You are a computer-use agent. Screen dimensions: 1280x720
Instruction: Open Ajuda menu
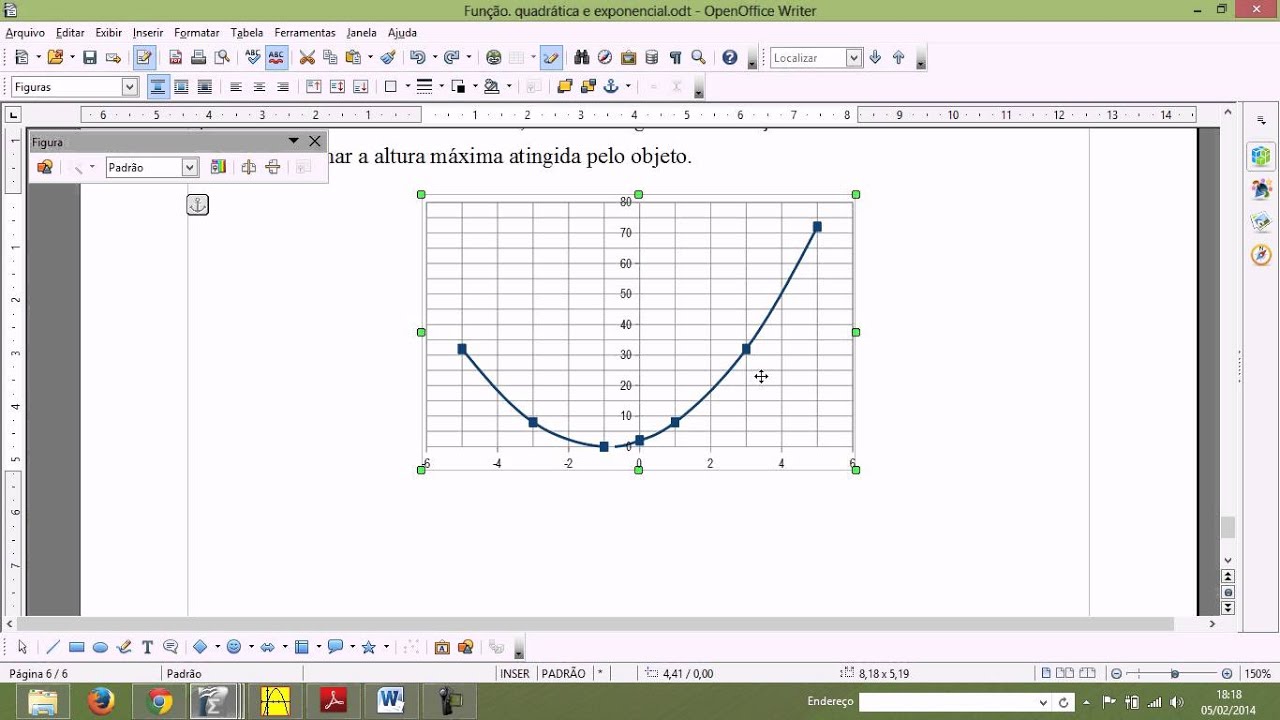click(402, 33)
